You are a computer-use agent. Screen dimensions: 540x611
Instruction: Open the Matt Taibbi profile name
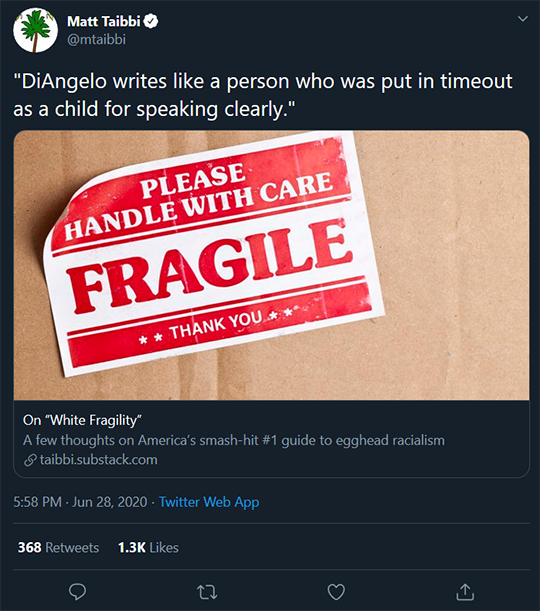click(104, 21)
